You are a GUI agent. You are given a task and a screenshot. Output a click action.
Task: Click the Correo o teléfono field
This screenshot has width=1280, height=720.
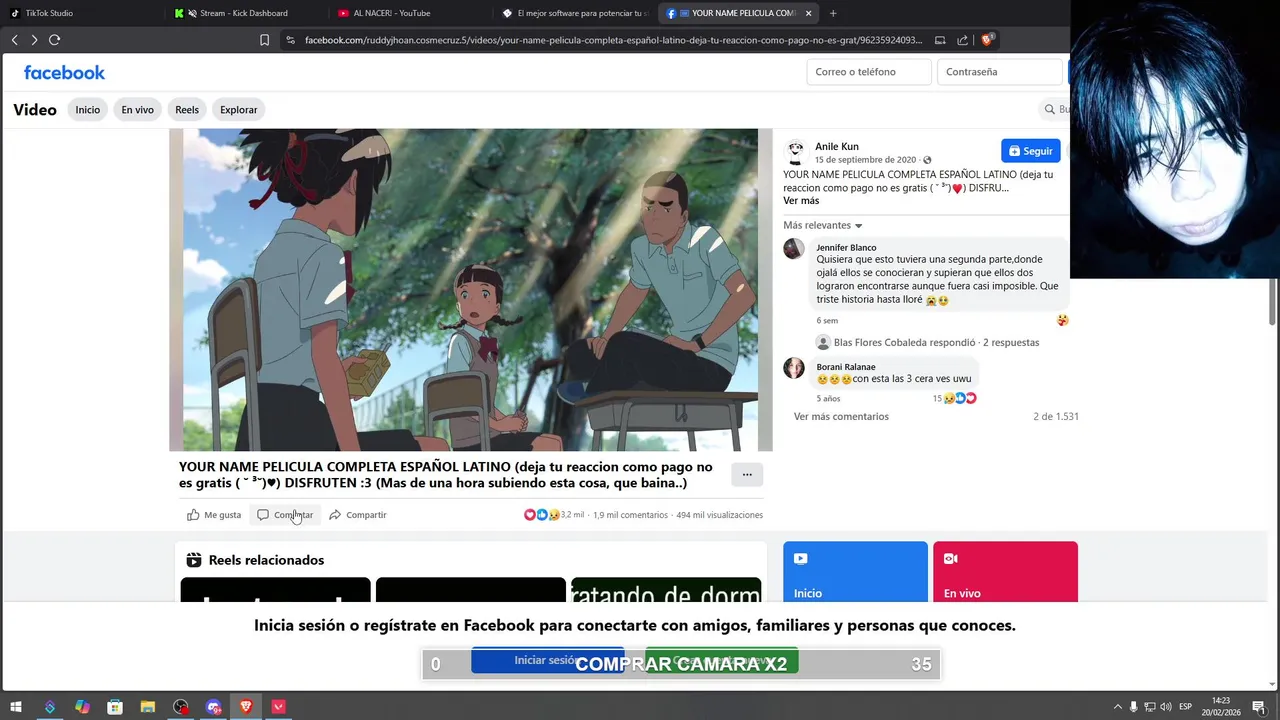tap(869, 72)
